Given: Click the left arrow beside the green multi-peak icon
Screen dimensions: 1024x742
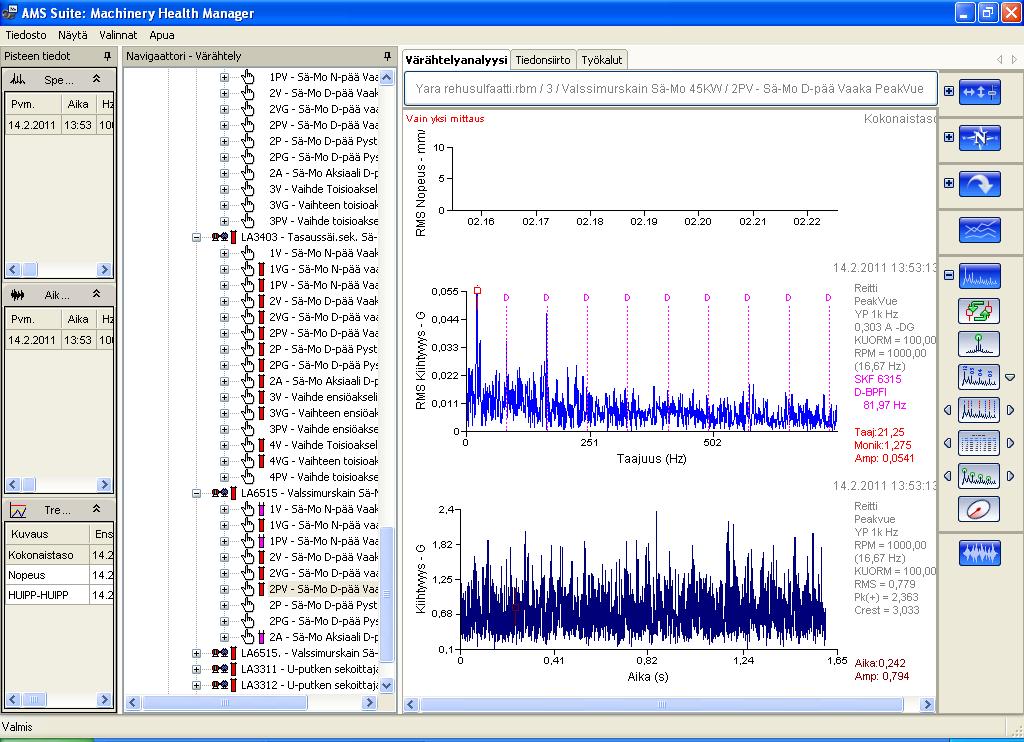Looking at the screenshot, I should (x=948, y=476).
